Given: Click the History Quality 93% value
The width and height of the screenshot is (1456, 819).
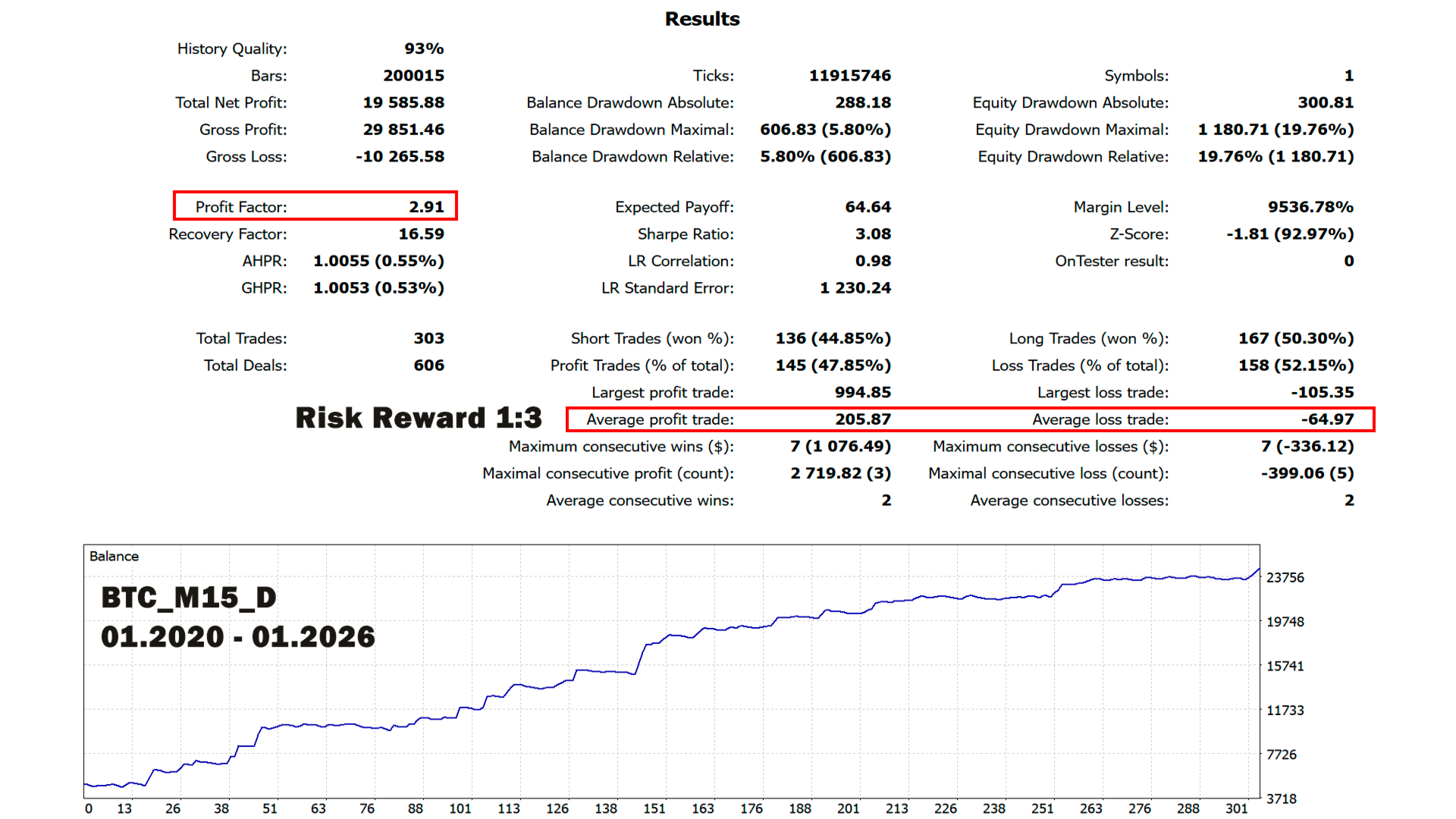Looking at the screenshot, I should (423, 49).
